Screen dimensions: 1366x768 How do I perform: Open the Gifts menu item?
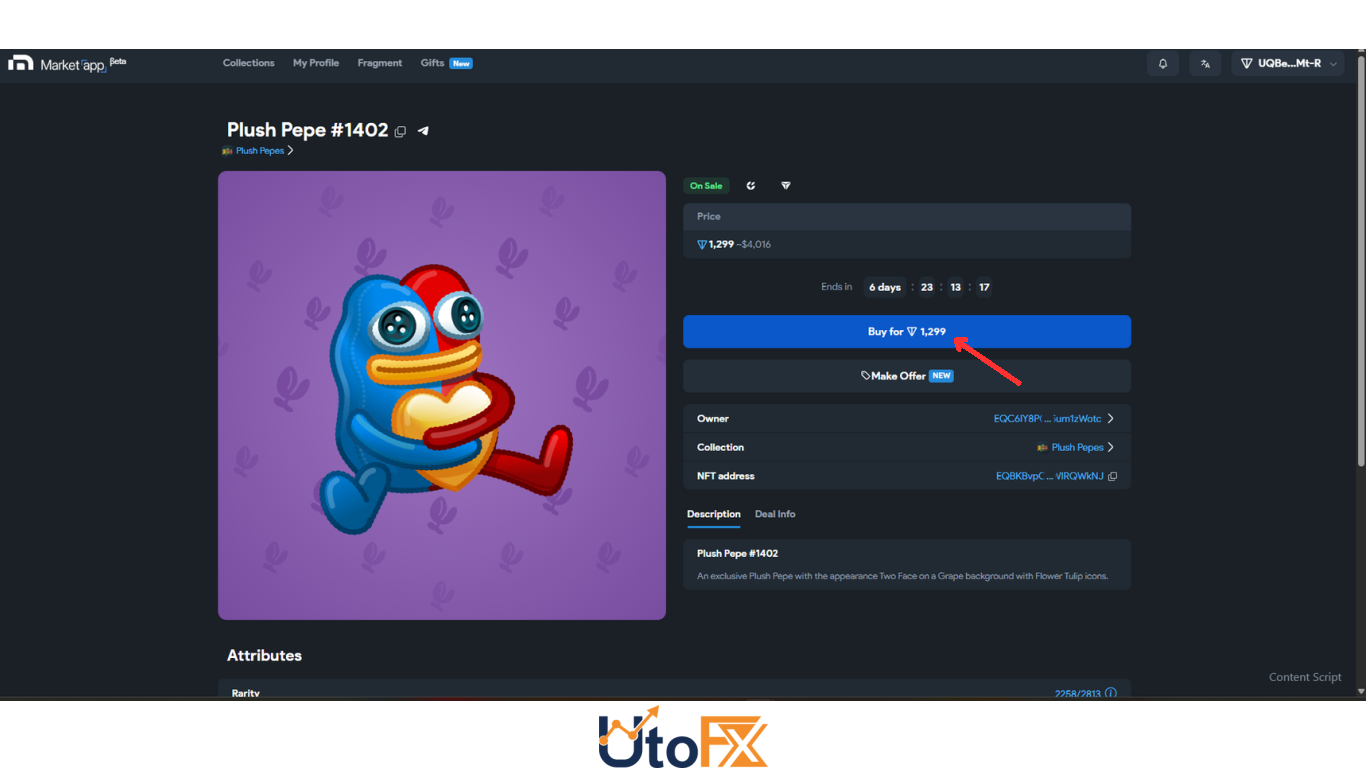point(432,63)
